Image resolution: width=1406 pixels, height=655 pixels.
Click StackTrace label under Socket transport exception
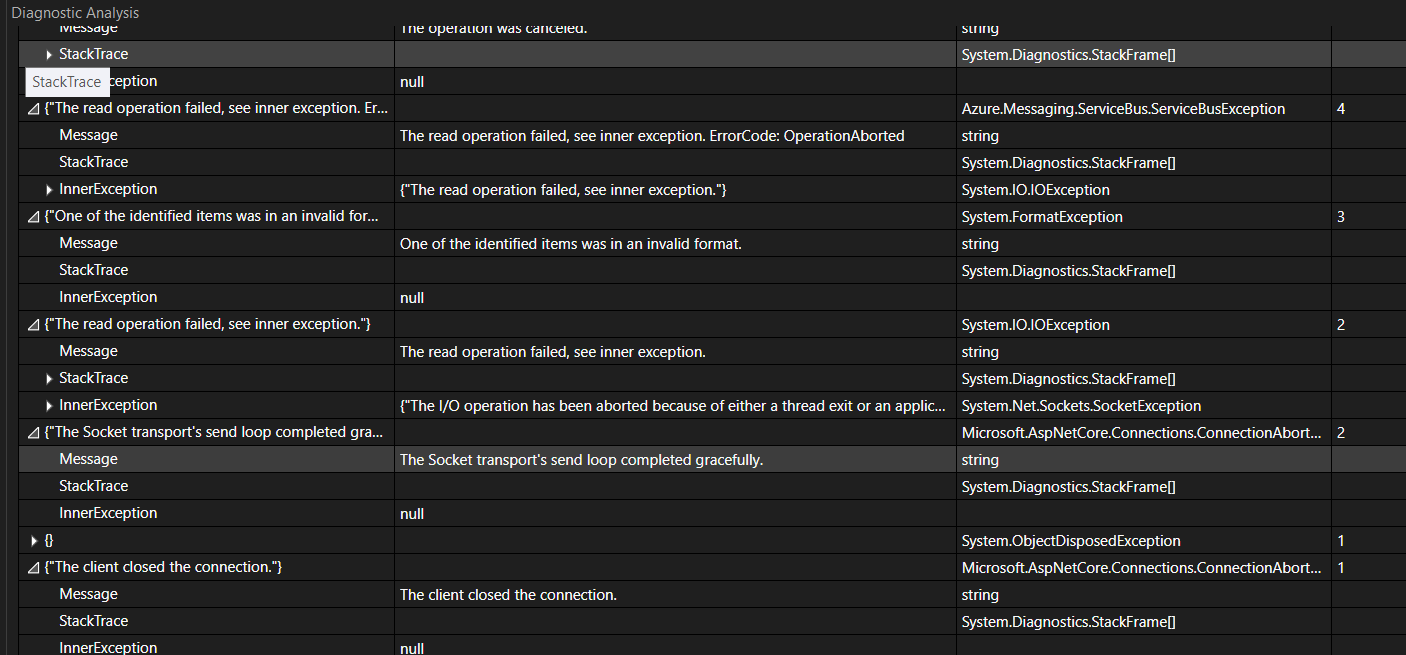point(93,487)
